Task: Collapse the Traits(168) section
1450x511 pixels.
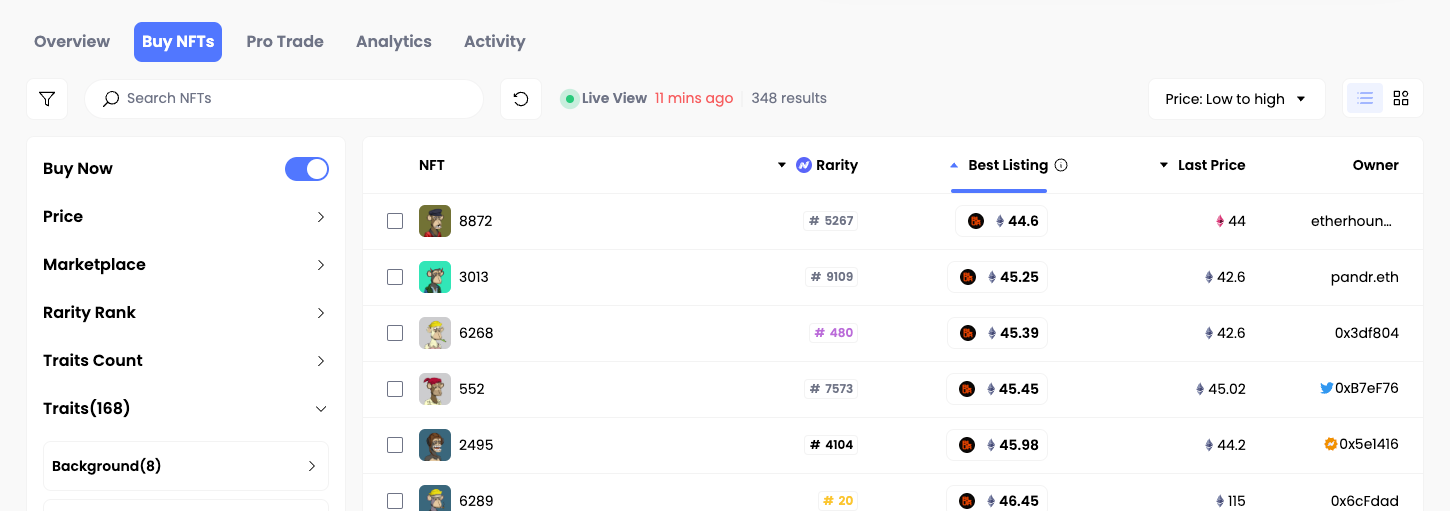Action: [186, 409]
